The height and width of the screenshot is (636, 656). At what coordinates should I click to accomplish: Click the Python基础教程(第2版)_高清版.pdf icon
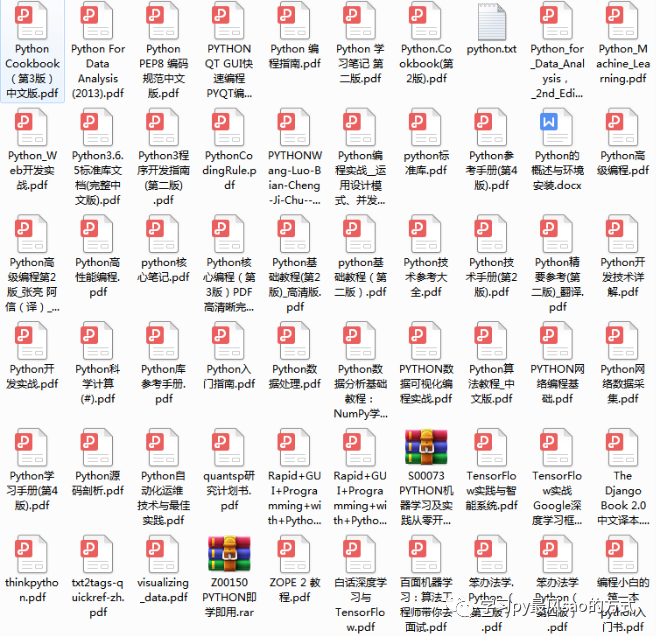pos(295,233)
